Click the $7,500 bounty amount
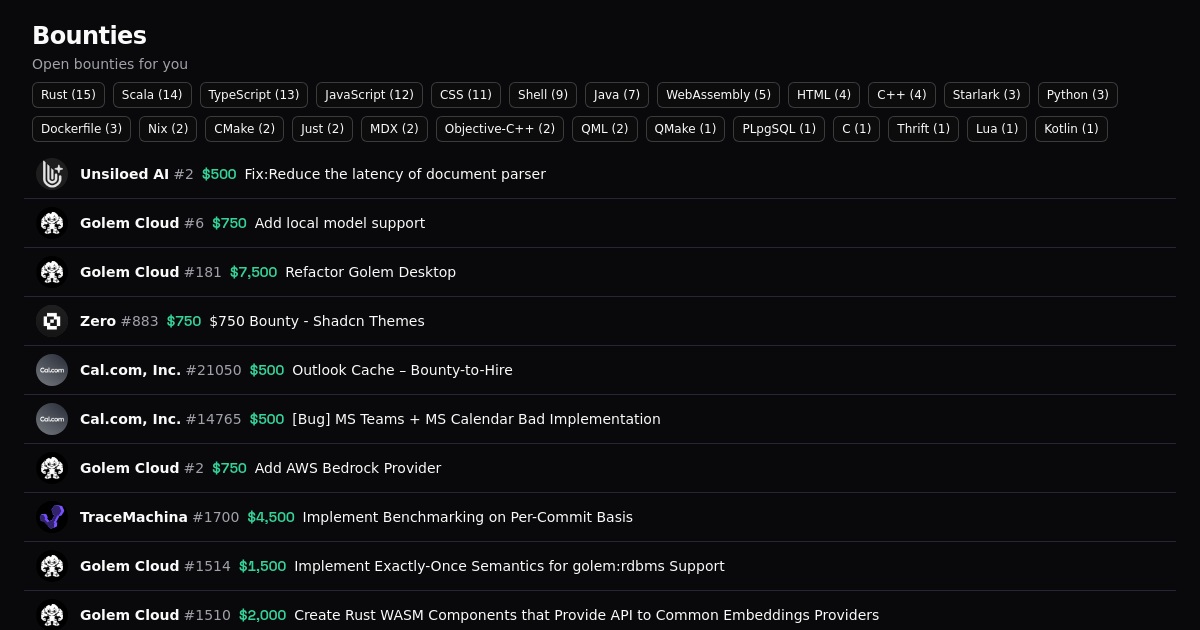1200x630 pixels. (x=253, y=272)
